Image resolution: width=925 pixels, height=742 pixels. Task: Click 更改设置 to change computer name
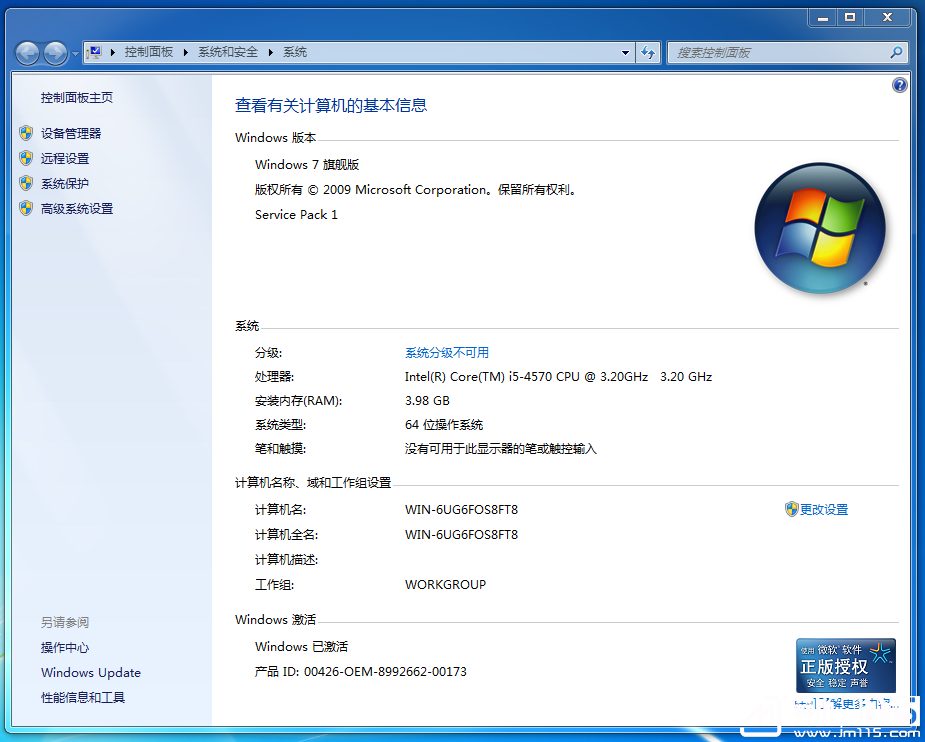[x=824, y=510]
